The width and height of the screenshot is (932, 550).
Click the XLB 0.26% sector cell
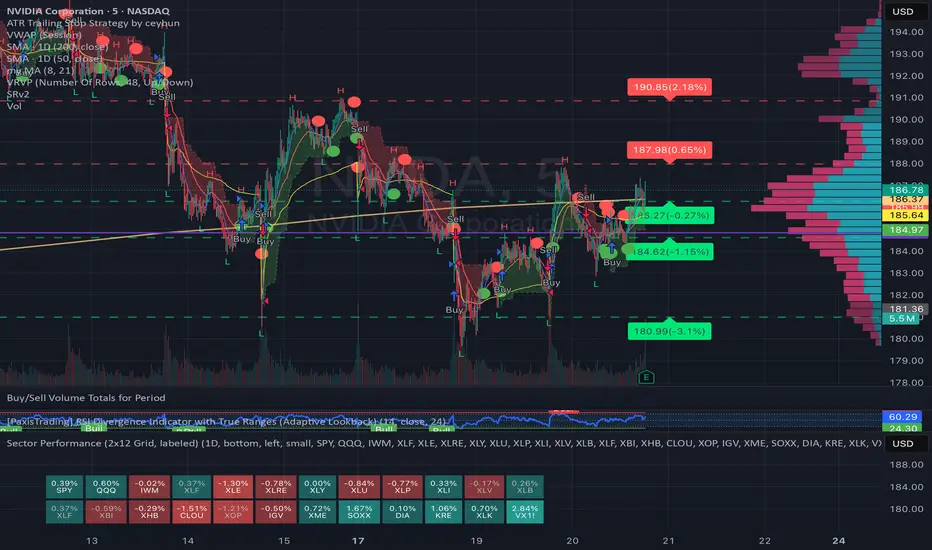pyautogui.click(x=525, y=487)
